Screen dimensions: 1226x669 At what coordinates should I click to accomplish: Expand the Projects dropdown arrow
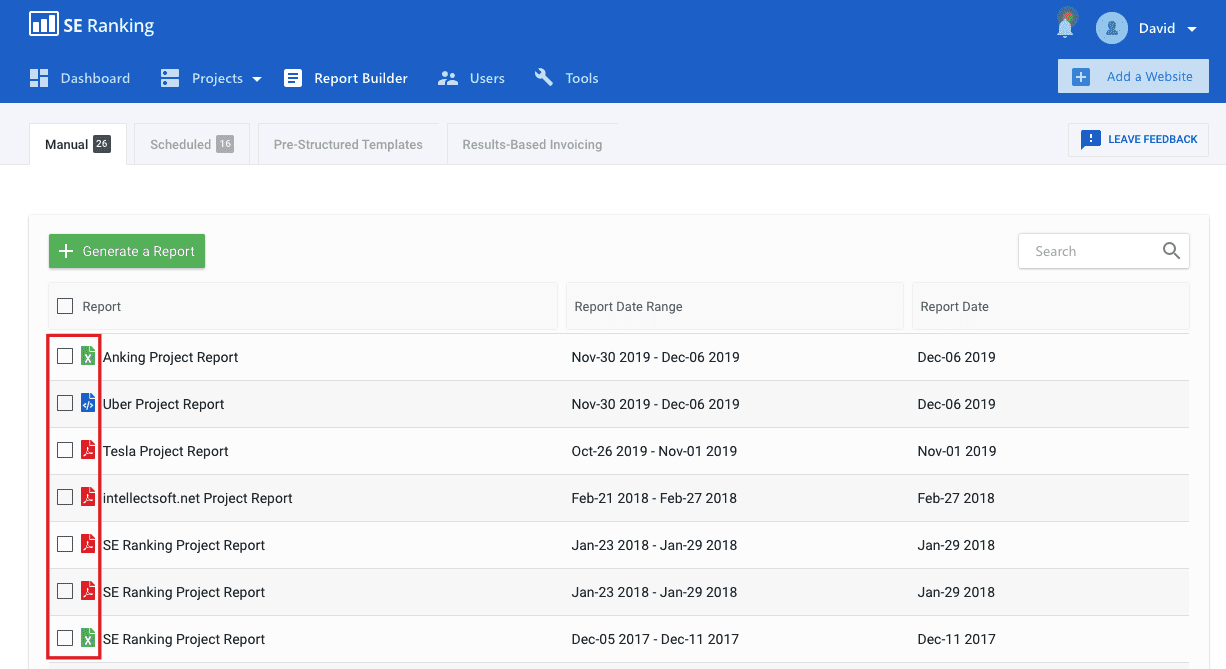[x=257, y=79]
